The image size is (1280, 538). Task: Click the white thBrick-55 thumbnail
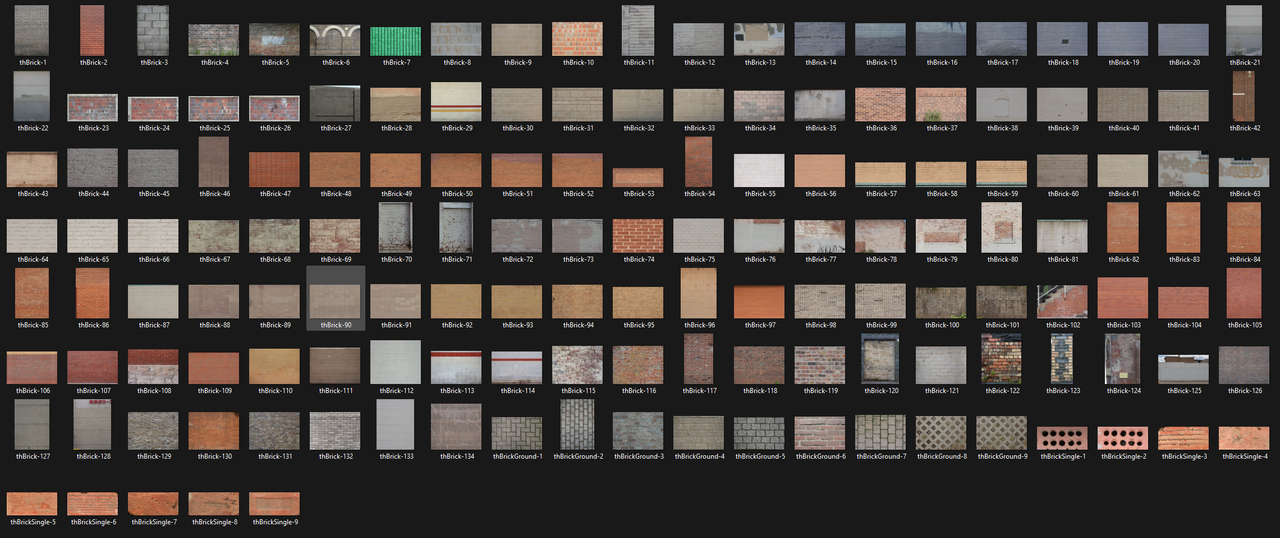click(x=759, y=170)
